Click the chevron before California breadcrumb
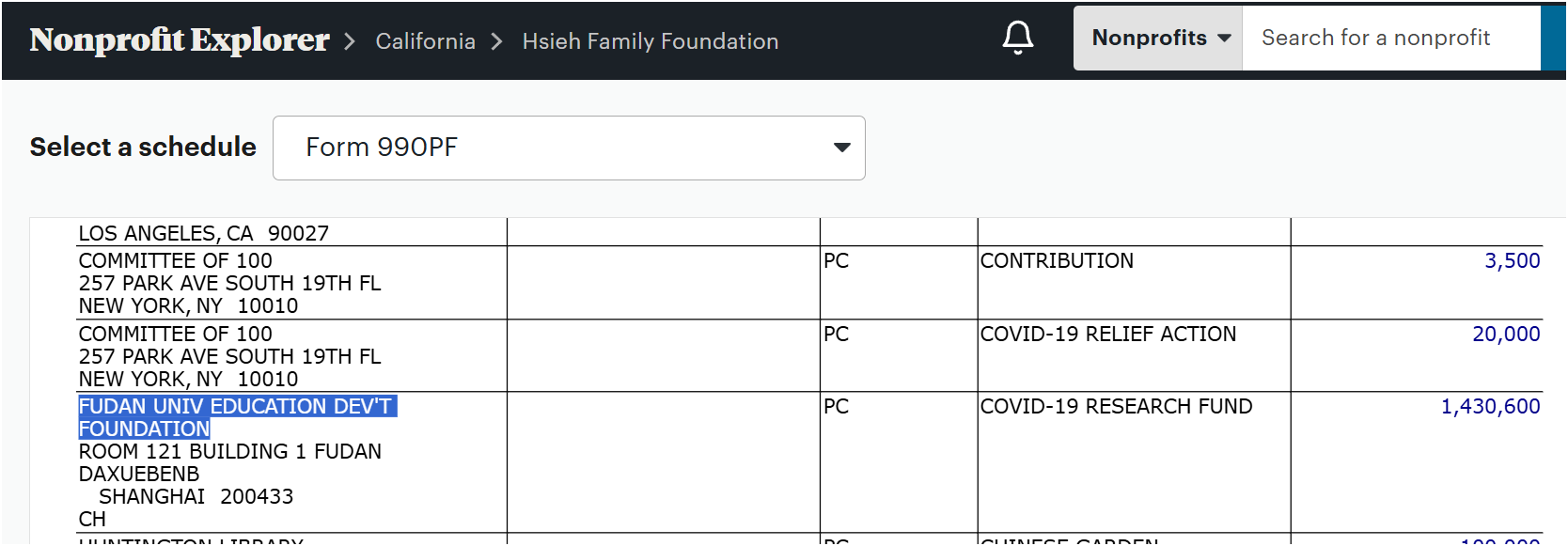The height and width of the screenshot is (546, 1568). point(350,41)
